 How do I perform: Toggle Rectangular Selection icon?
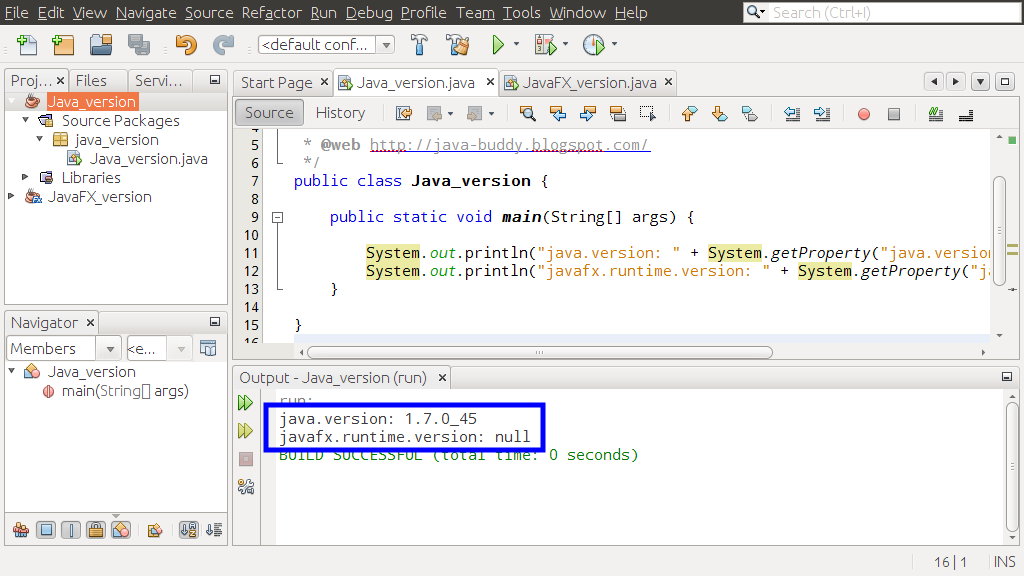tap(647, 114)
